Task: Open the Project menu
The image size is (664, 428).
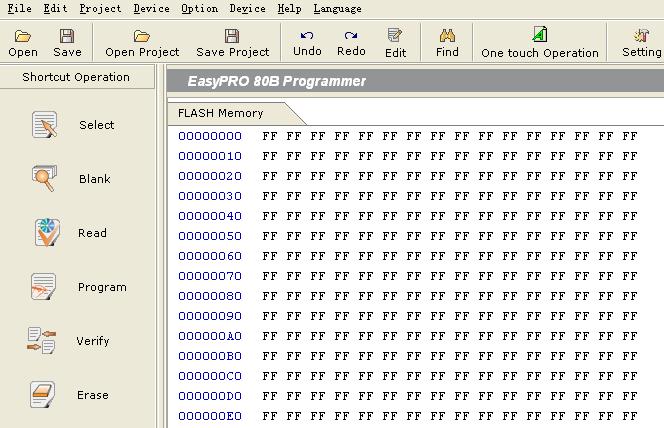Action: click(100, 8)
